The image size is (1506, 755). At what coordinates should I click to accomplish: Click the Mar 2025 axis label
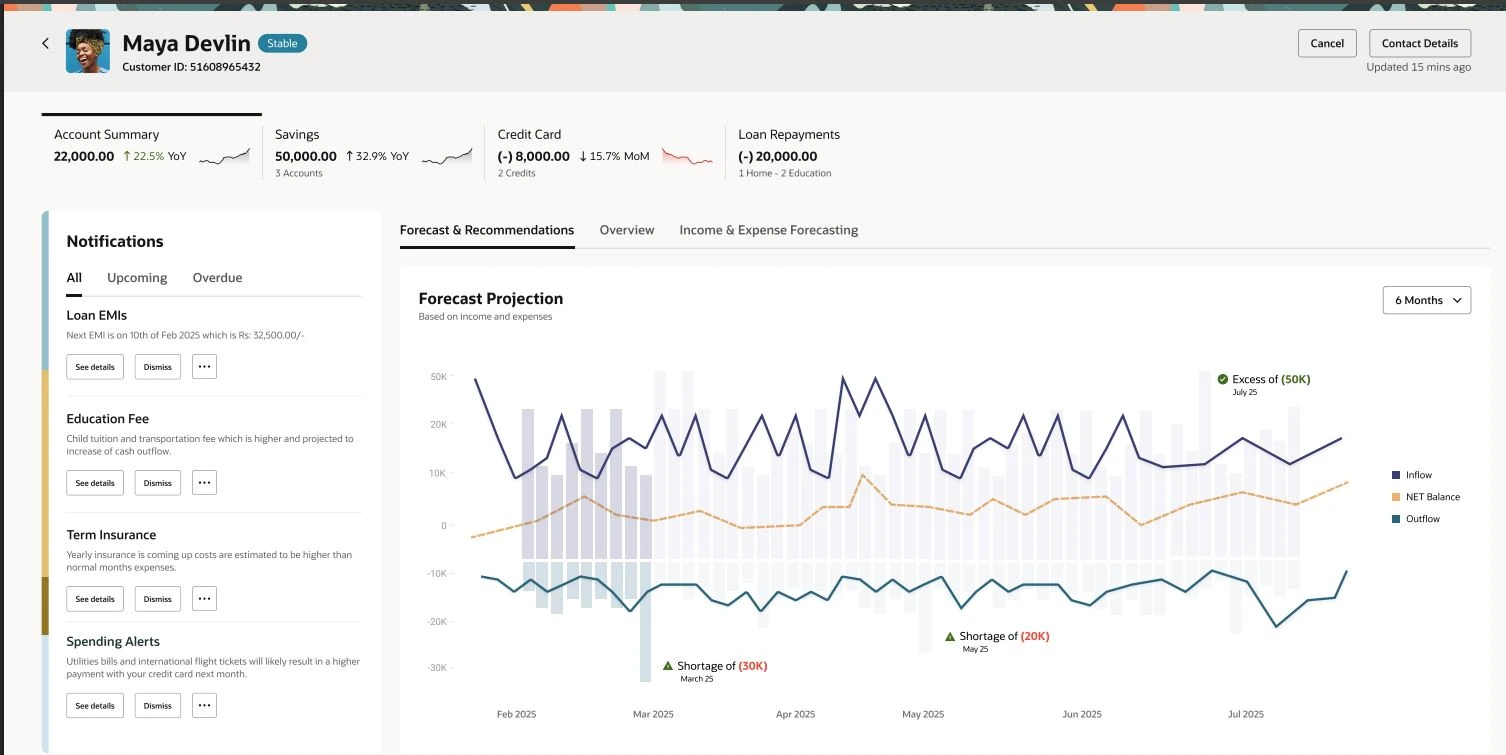coord(653,714)
